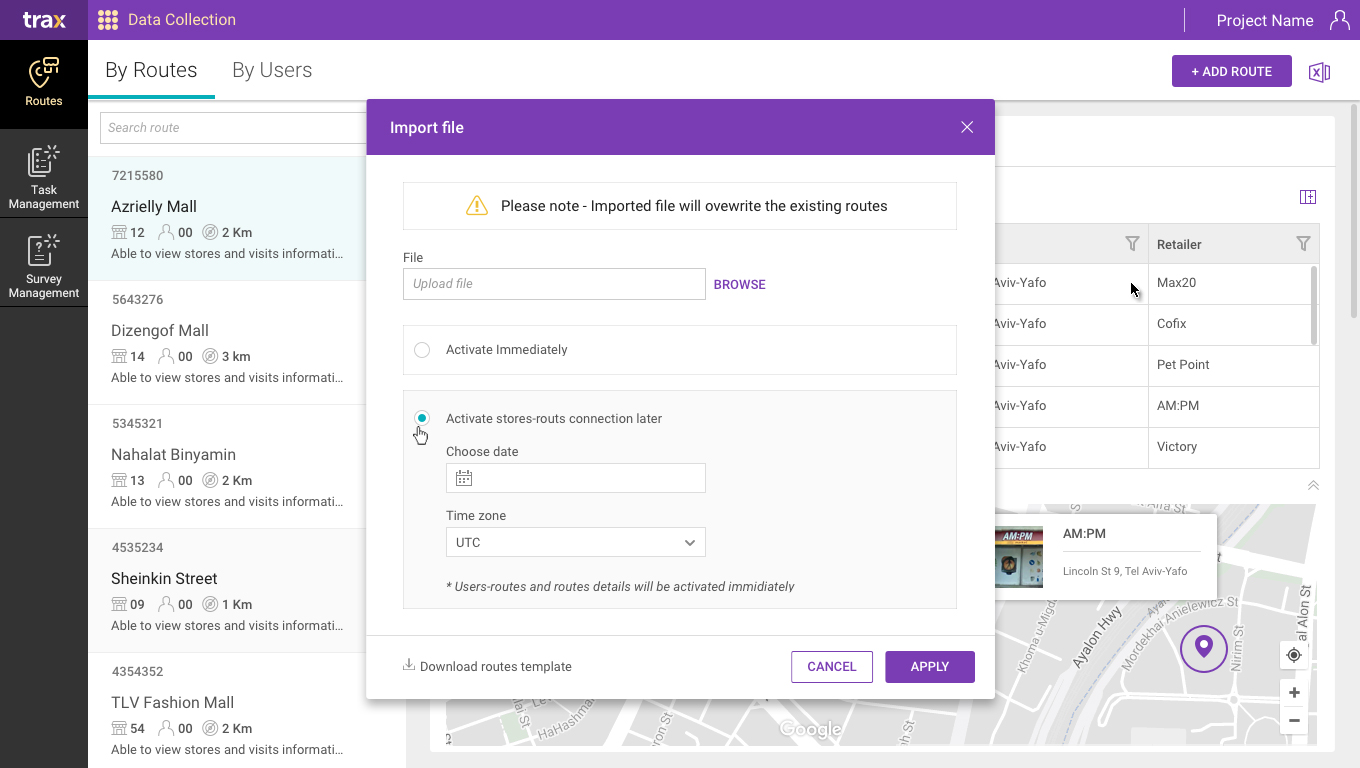Collapse the table with double chevron

[1313, 485]
